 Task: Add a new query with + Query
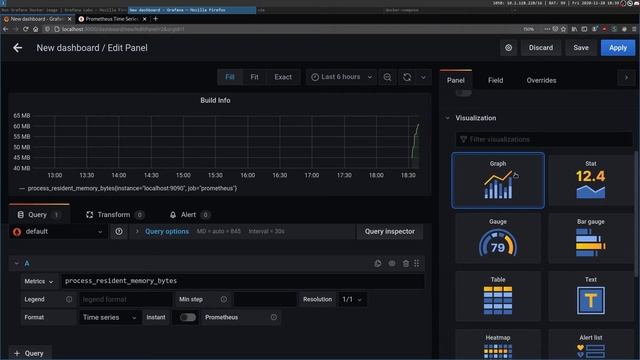29,353
